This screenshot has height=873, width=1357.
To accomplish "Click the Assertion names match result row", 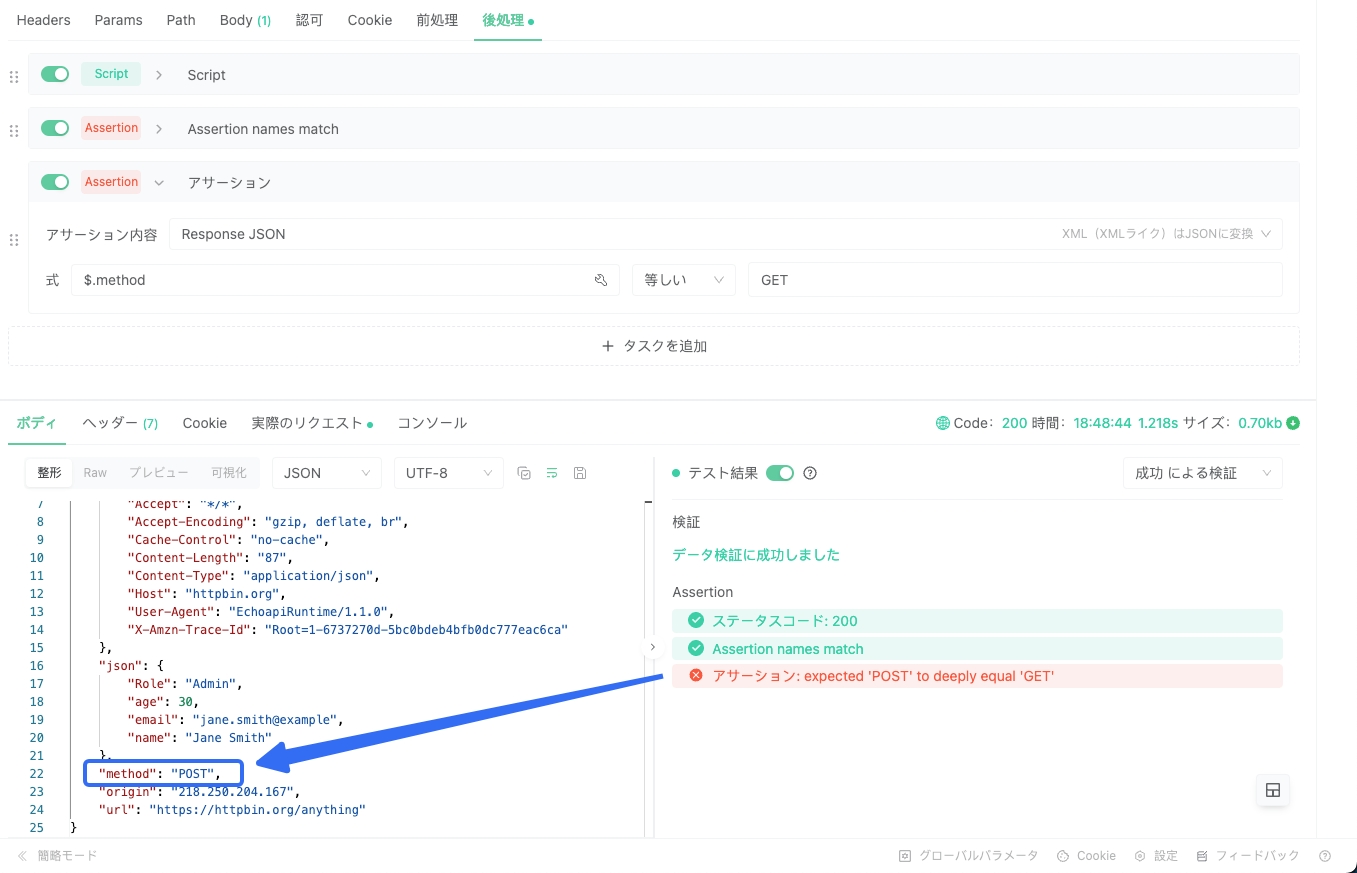I will 977,649.
